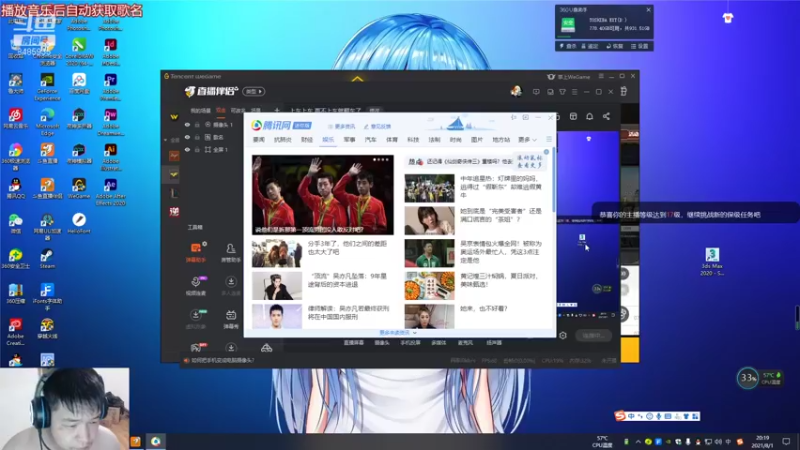Open the HelloFont desktop shortcut
Viewport: 800px width, 450px height.
tap(79, 223)
